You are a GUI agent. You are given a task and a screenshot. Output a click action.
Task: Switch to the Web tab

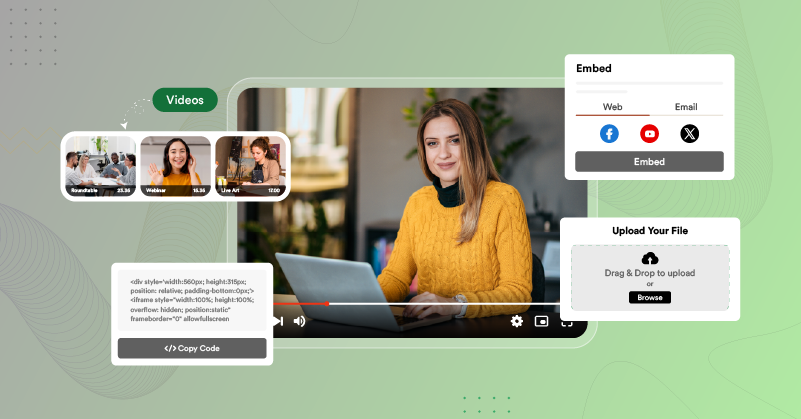612,107
